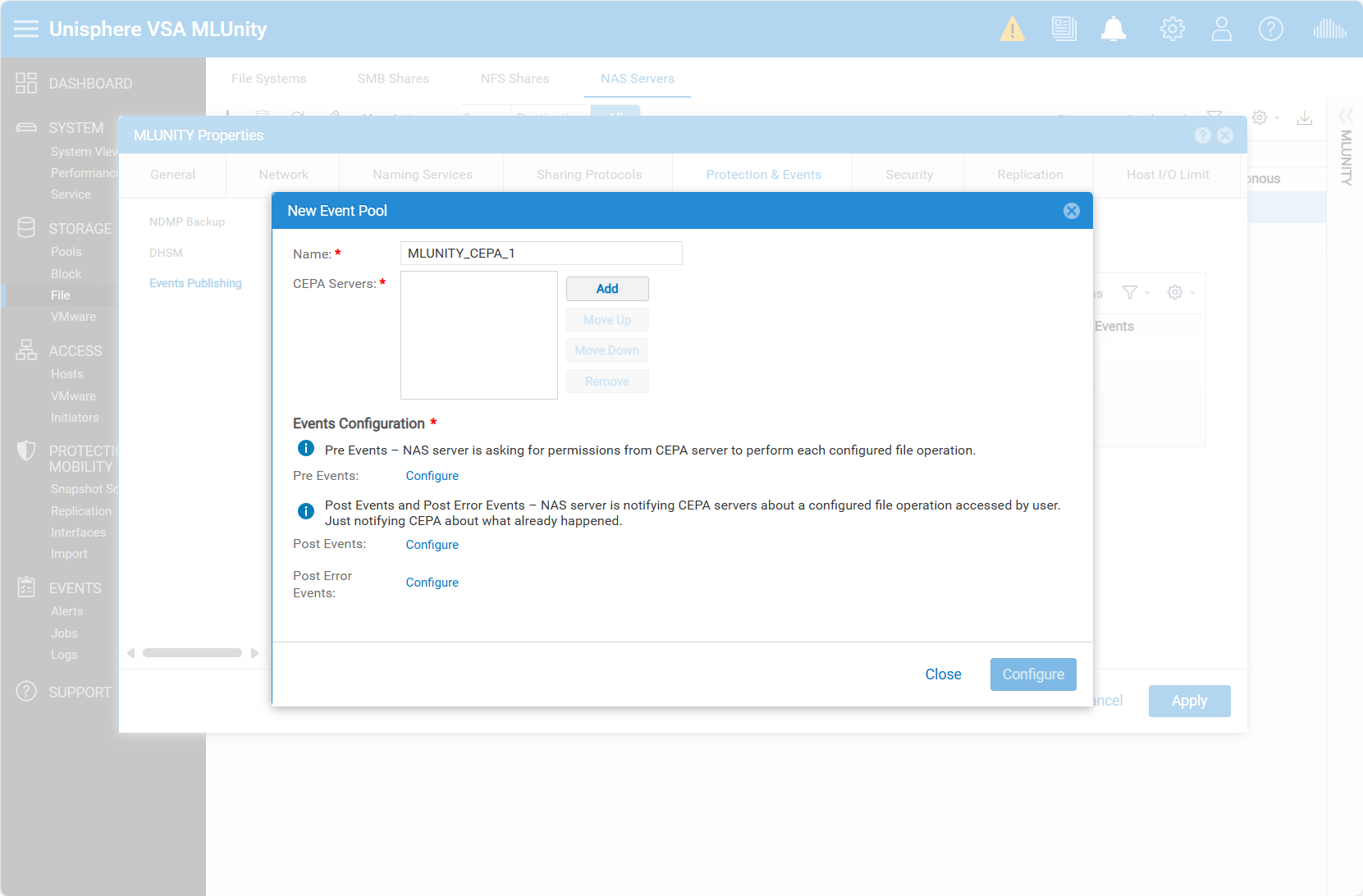Click the warning alert triangle icon
The height and width of the screenshot is (896, 1363).
1012,30
